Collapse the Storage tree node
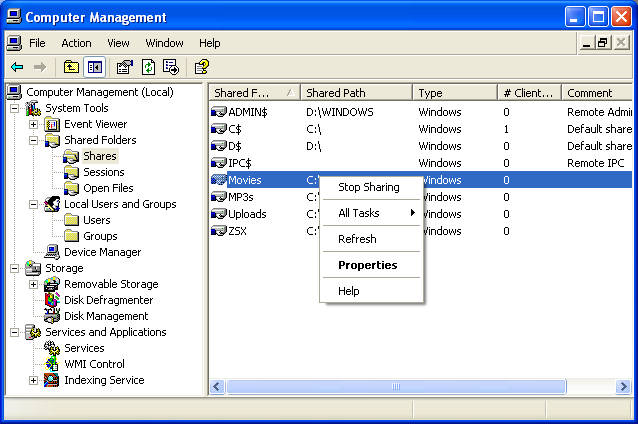This screenshot has width=638, height=424. coord(15,268)
